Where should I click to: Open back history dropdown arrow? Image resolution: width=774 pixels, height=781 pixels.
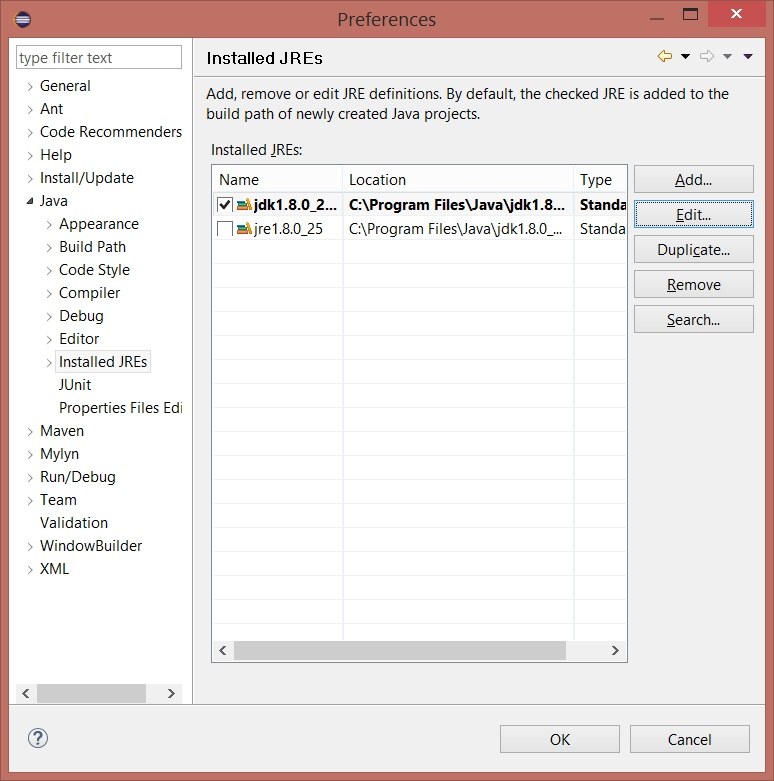click(685, 56)
